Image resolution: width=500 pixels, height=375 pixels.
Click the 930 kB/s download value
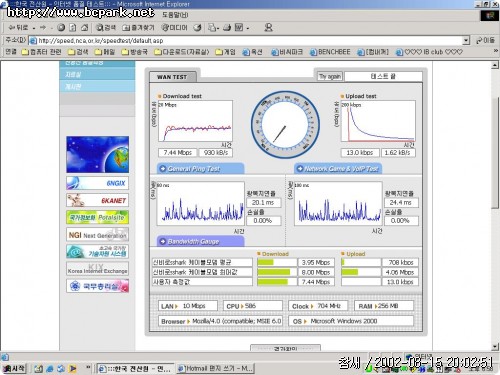point(216,153)
